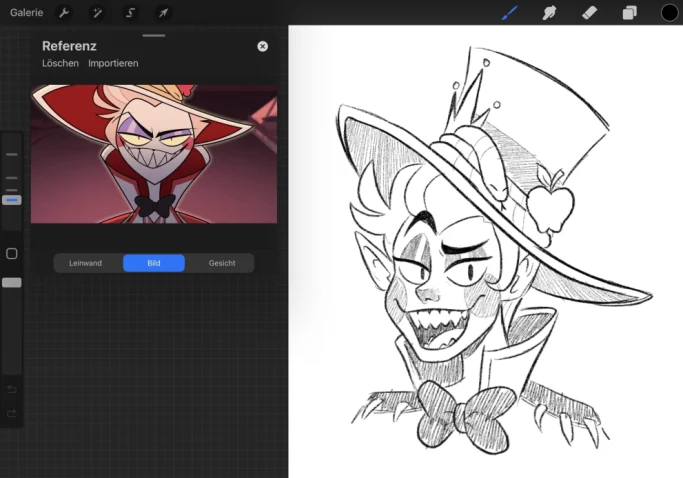Select the Bild reference tab
683x478 pixels.
(x=154, y=263)
